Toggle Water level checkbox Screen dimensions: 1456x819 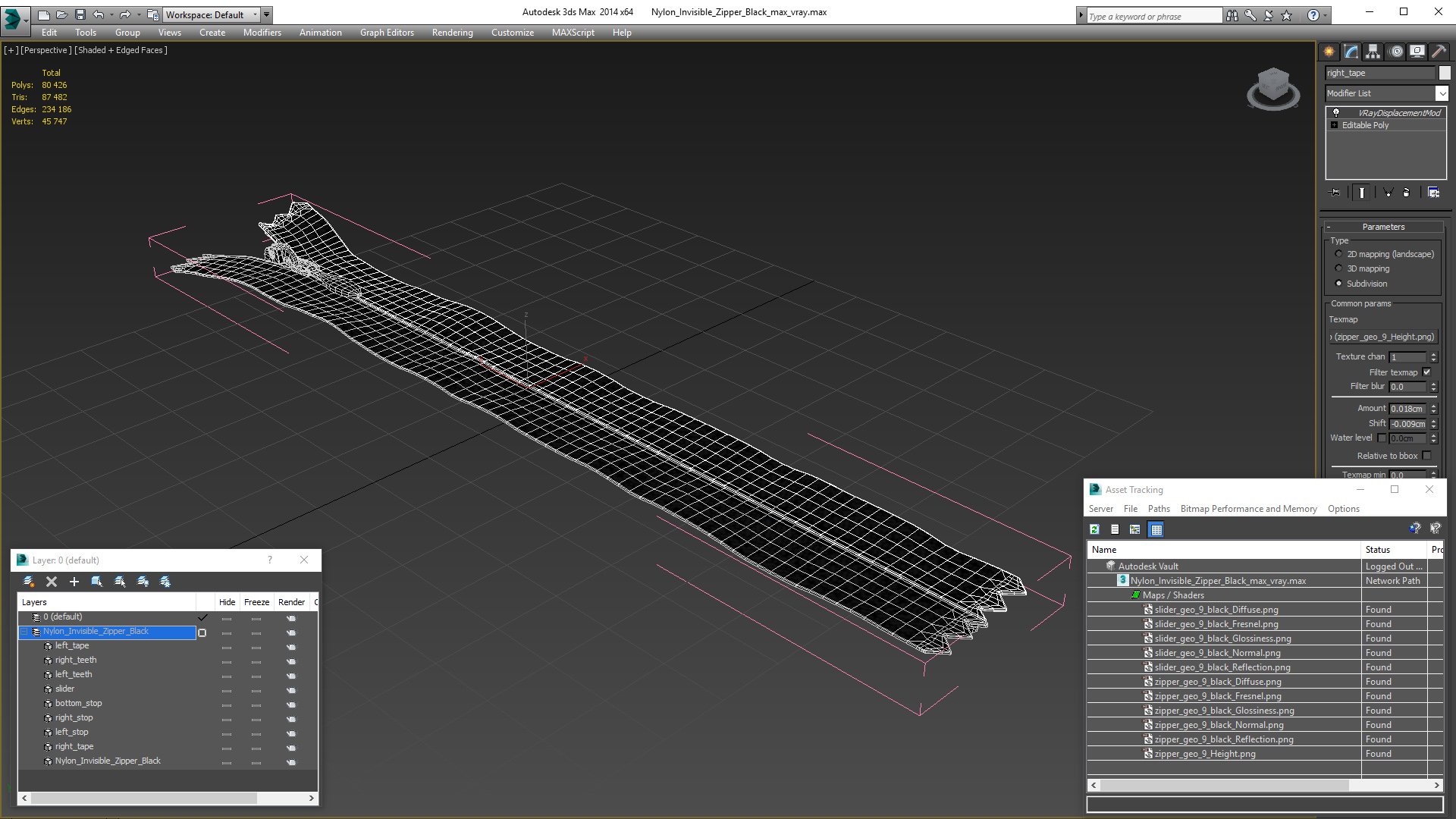tap(1382, 438)
